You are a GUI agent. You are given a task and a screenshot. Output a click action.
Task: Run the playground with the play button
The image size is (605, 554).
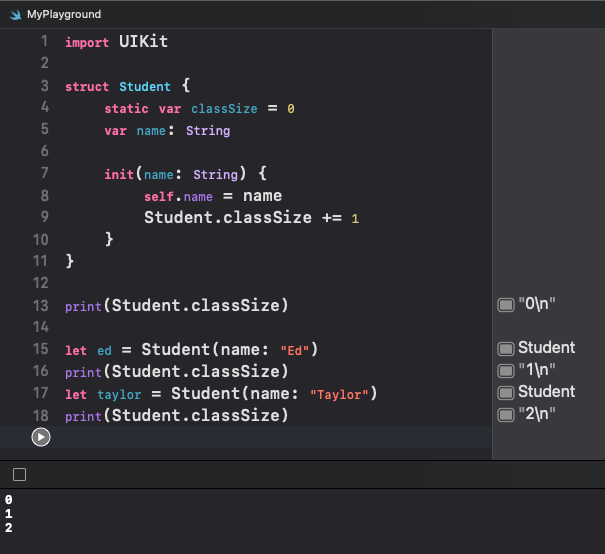pos(41,437)
